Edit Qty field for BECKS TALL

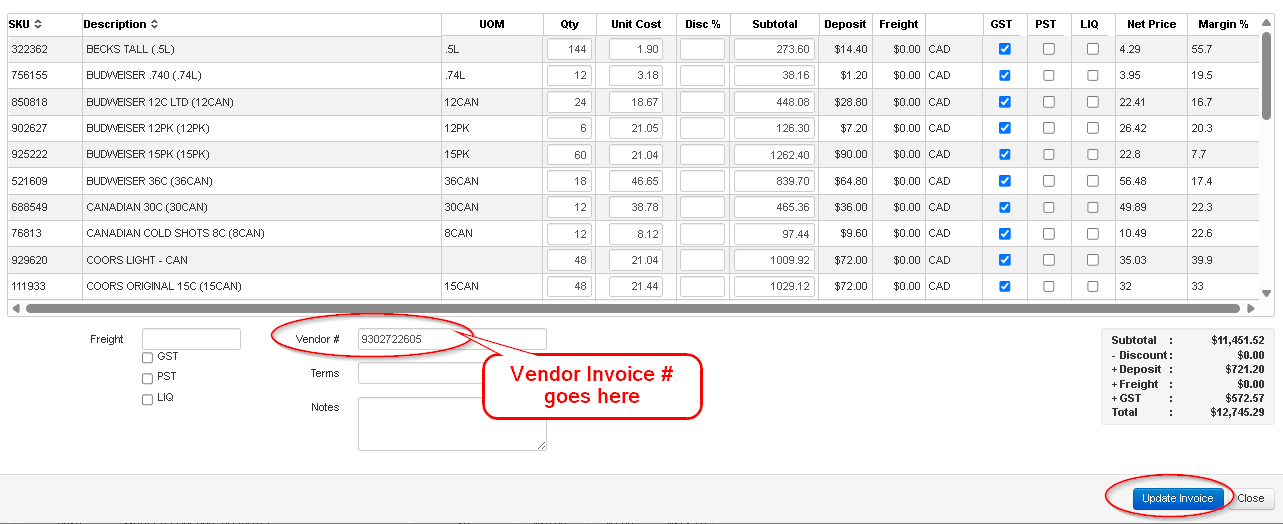click(x=570, y=49)
